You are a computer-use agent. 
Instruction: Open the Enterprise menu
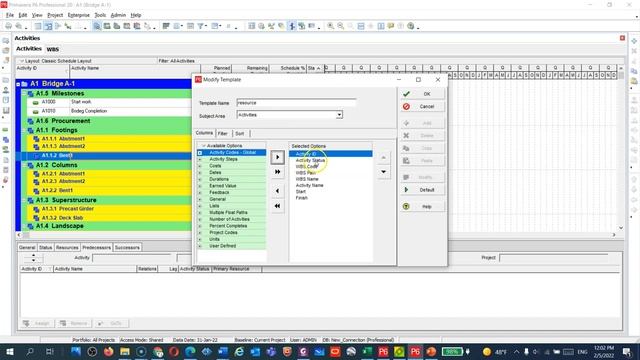pyautogui.click(x=79, y=15)
